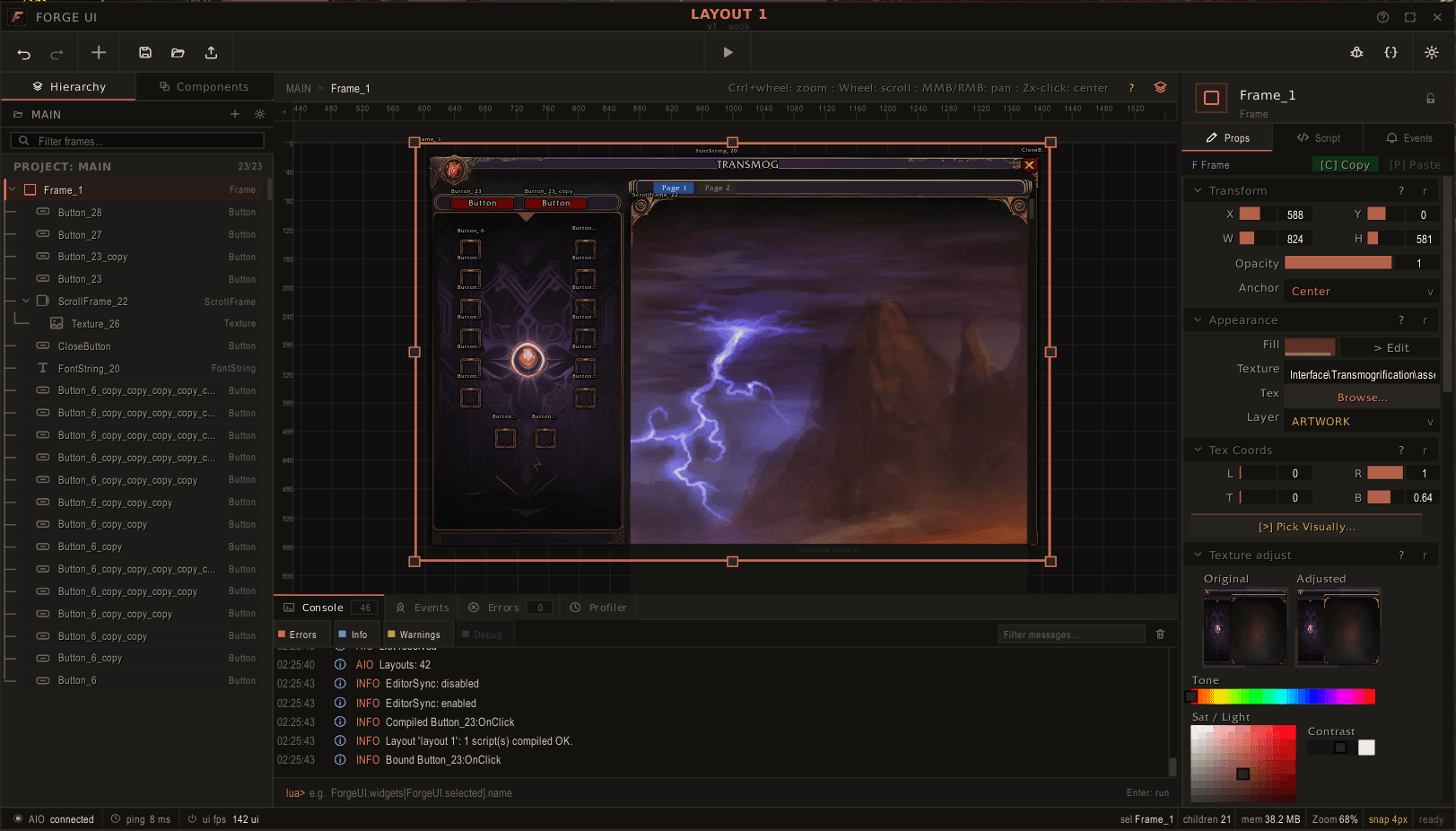Collapse the Frame_1 tree node
1456x831 pixels.
point(13,189)
